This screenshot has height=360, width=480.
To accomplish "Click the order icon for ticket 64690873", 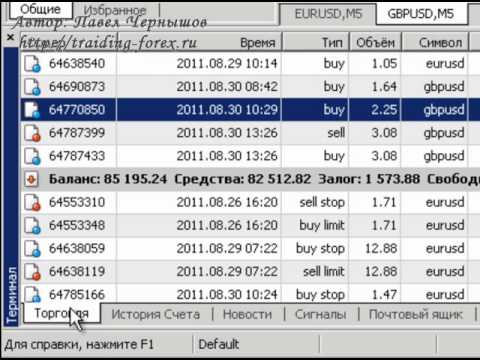I will (x=32, y=87).
